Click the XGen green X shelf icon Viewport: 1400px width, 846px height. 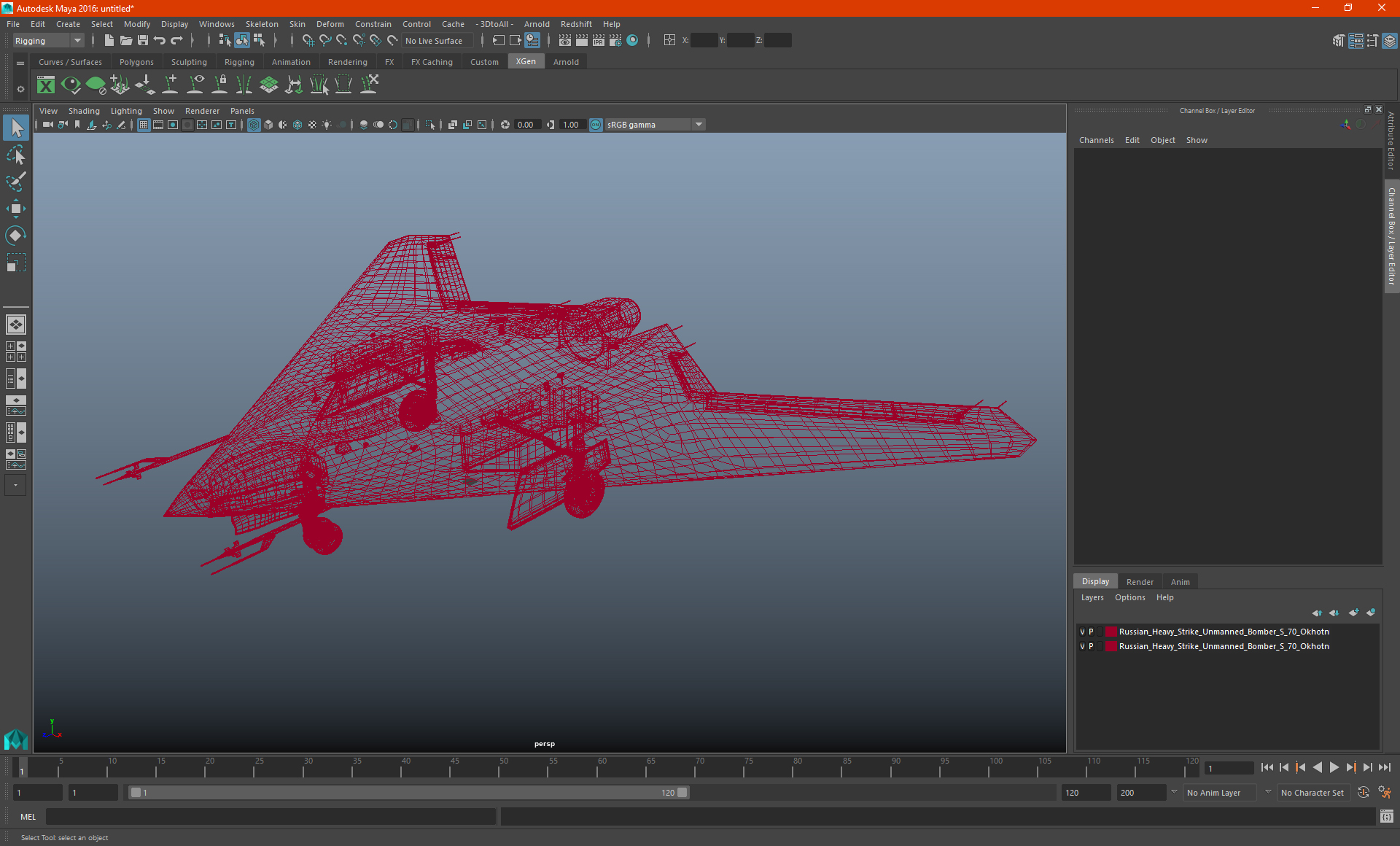tap(46, 85)
